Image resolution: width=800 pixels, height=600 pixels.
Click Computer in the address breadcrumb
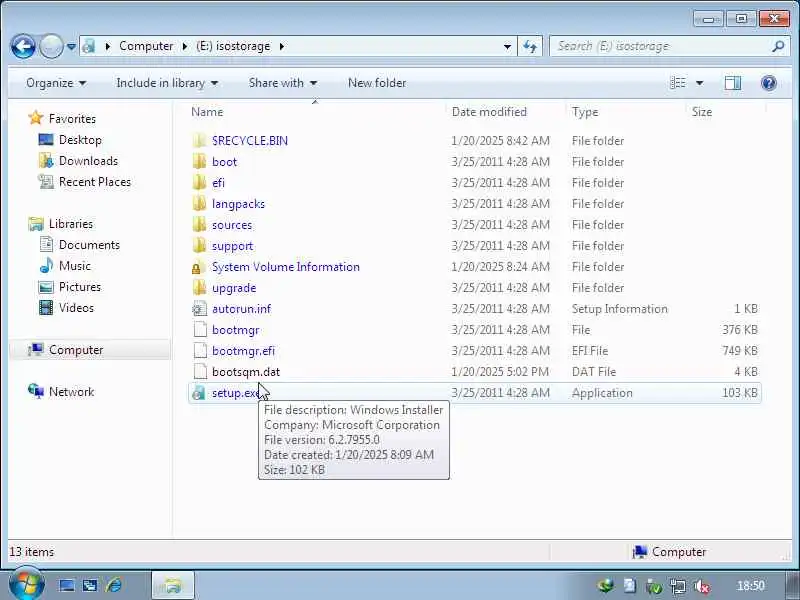(x=146, y=46)
